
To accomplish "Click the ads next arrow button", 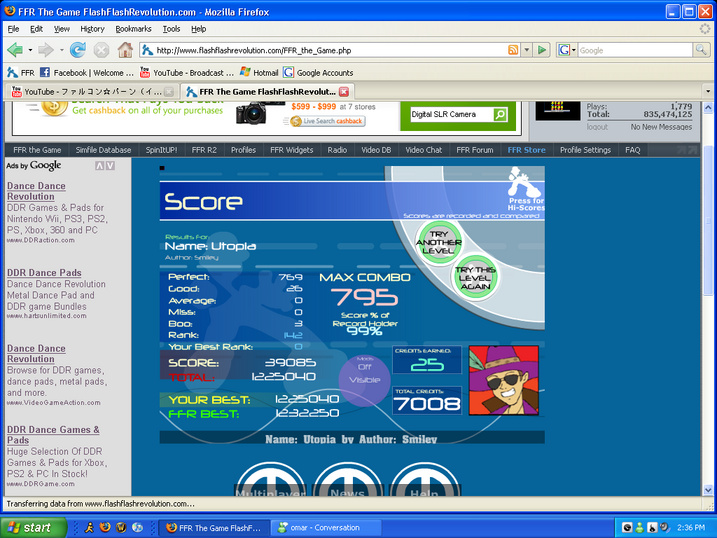I will (110, 166).
